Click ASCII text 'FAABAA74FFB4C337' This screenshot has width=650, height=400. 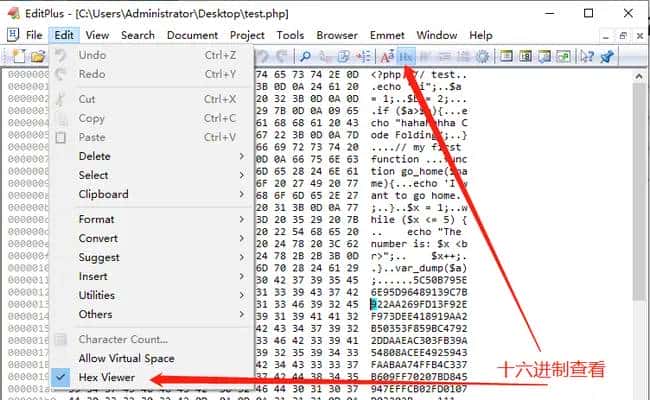pyautogui.click(x=419, y=365)
